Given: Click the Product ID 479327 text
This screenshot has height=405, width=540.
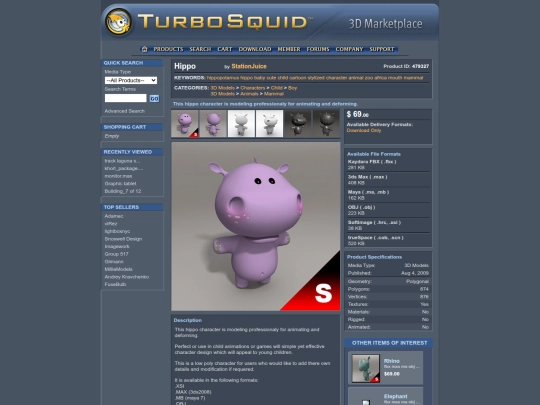Looking at the screenshot, I should 406,66.
